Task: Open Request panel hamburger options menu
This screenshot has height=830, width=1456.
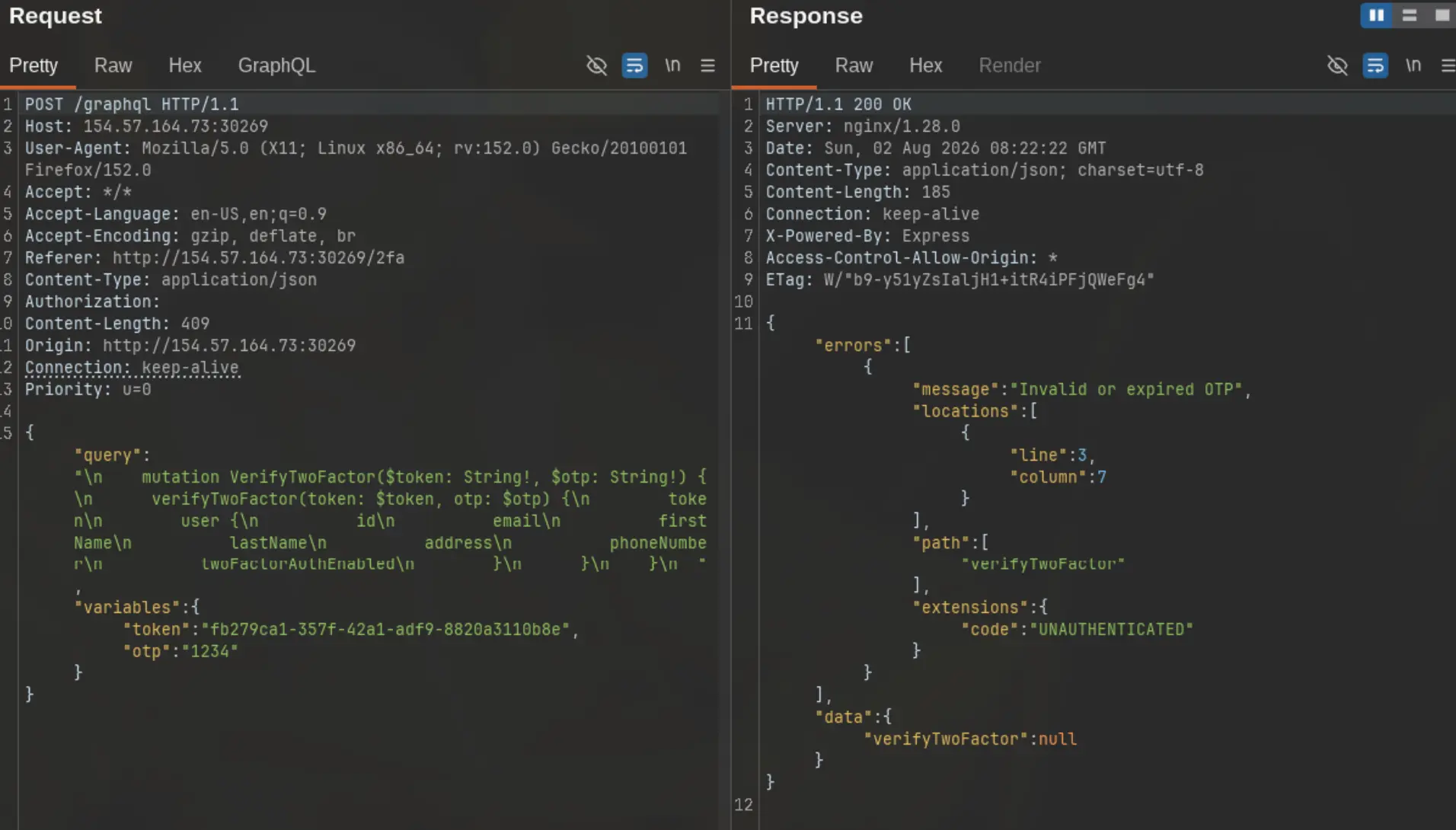Action: tap(707, 65)
